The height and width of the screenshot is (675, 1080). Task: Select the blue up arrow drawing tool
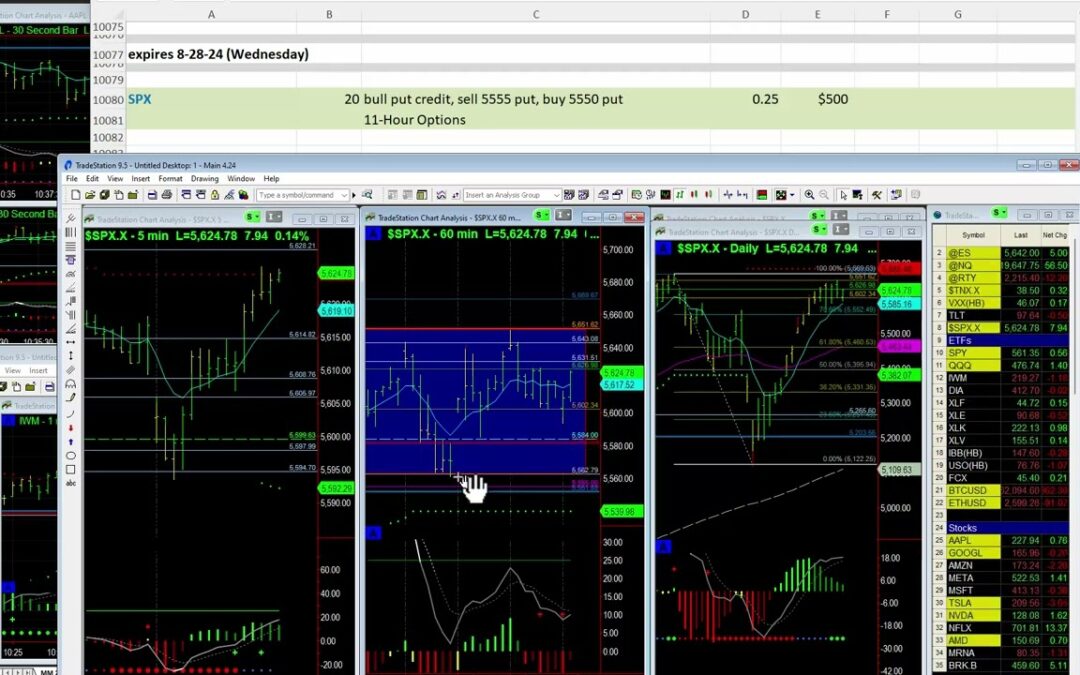[70, 442]
